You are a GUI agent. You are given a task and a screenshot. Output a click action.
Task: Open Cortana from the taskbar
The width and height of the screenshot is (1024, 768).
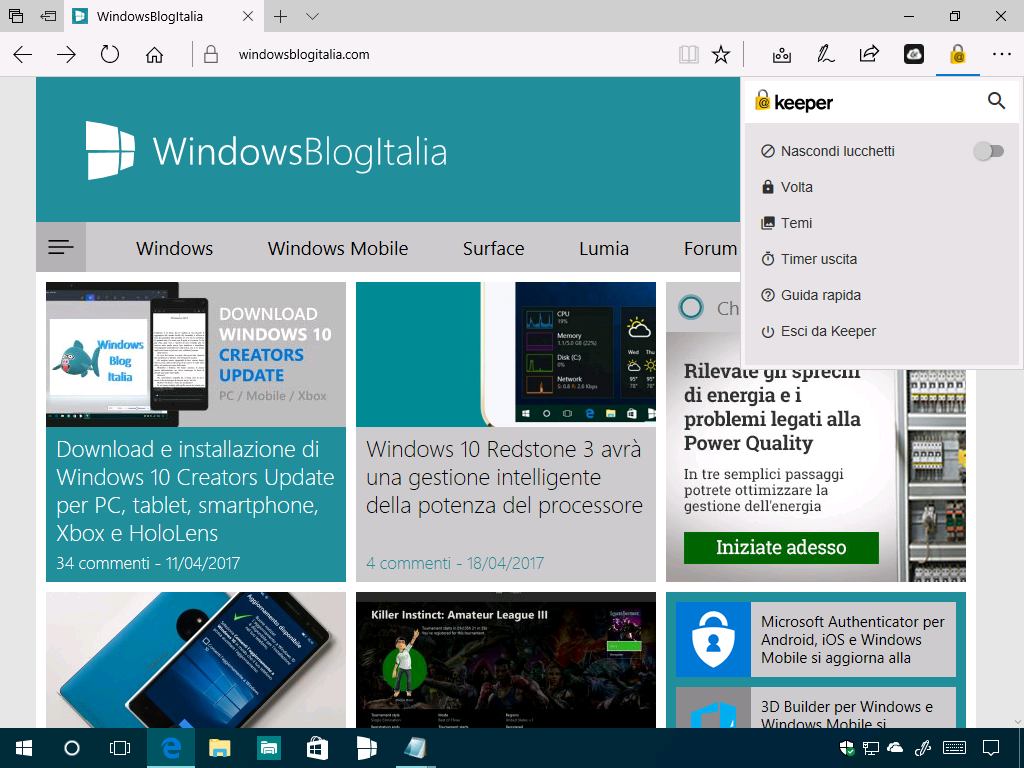(x=72, y=748)
